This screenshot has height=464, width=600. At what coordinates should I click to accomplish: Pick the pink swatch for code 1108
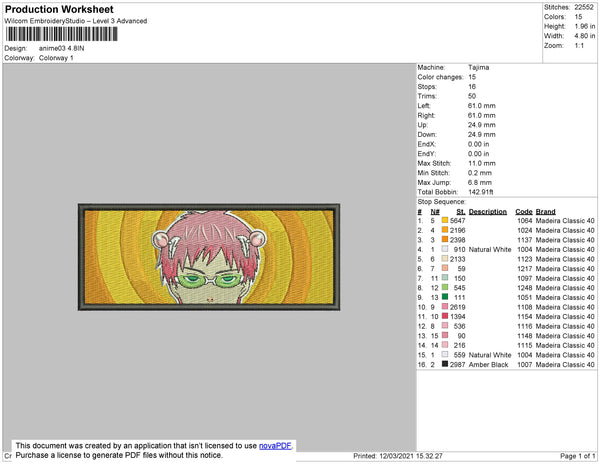(x=445, y=306)
